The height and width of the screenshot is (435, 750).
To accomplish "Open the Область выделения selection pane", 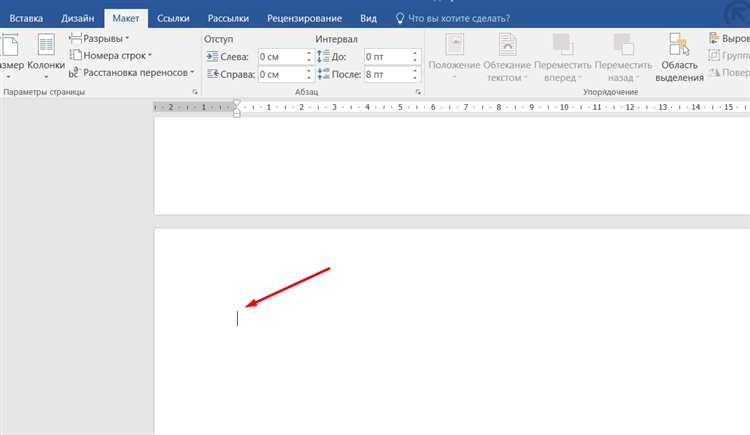I will click(679, 56).
